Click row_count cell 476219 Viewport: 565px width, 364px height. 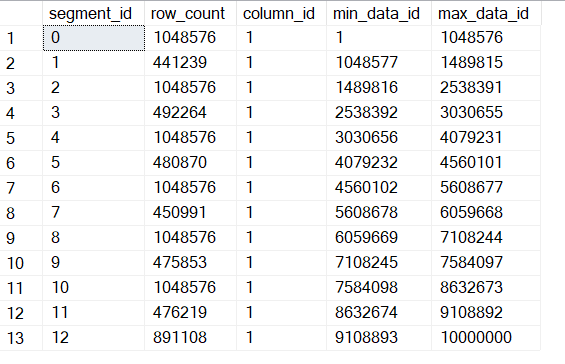click(x=191, y=313)
